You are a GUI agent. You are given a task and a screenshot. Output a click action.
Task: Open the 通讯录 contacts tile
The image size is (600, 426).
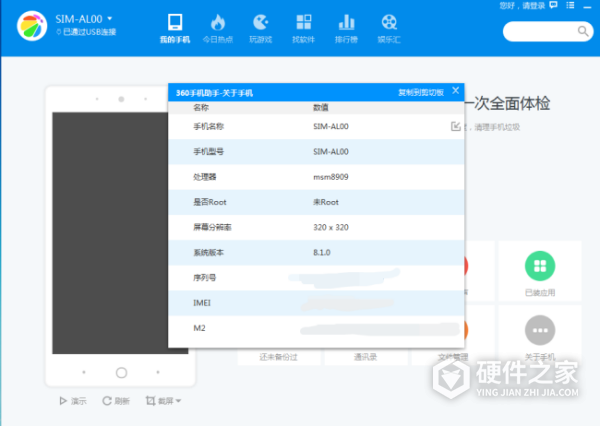365,357
